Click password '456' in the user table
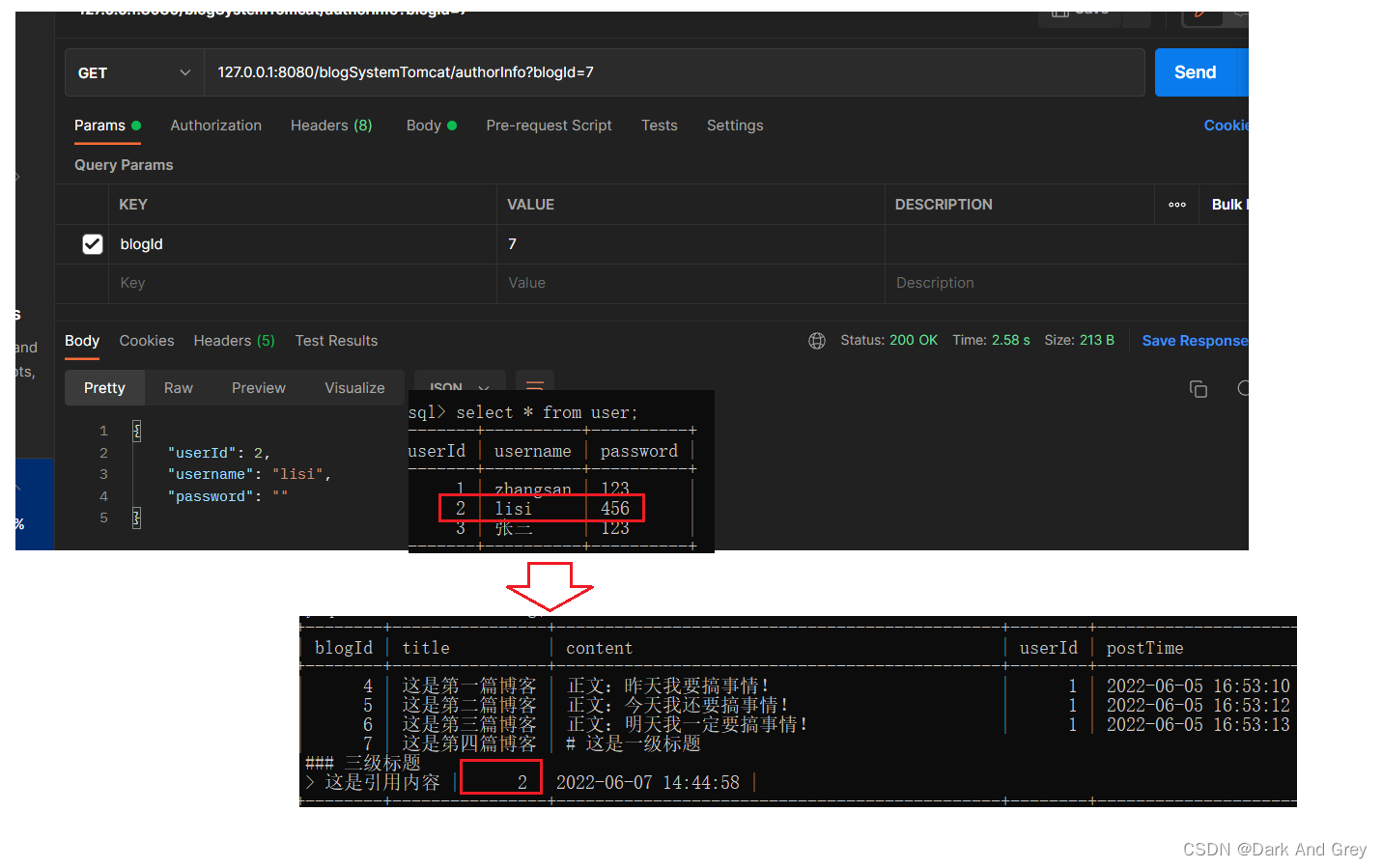Viewport: 1382px width, 868px height. (x=615, y=509)
